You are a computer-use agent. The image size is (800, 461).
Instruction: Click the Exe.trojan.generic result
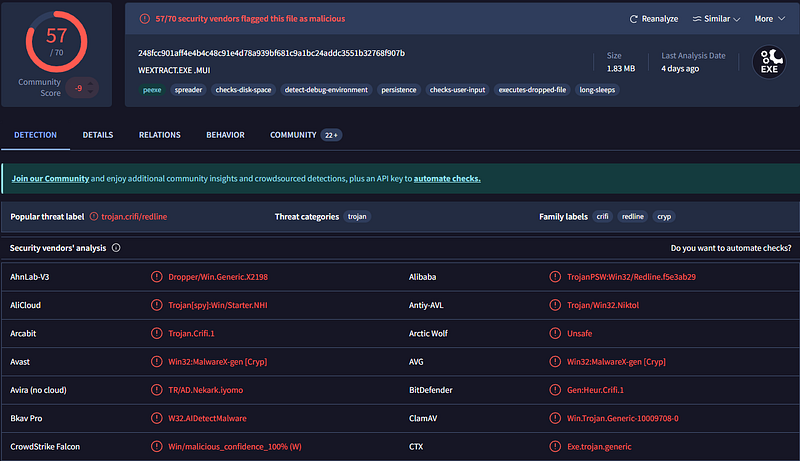point(599,447)
